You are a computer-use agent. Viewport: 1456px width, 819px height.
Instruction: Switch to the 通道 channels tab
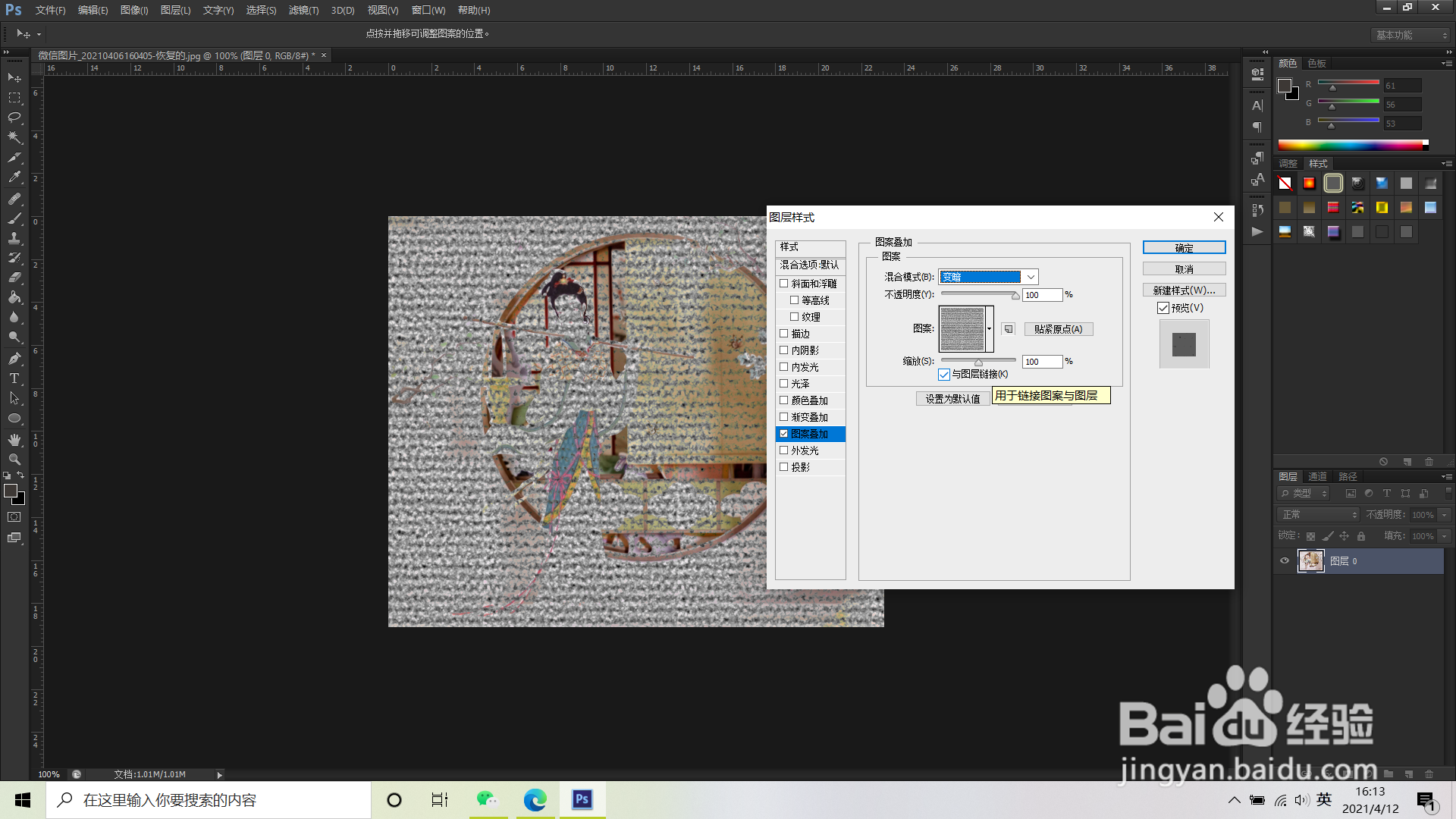(1317, 476)
